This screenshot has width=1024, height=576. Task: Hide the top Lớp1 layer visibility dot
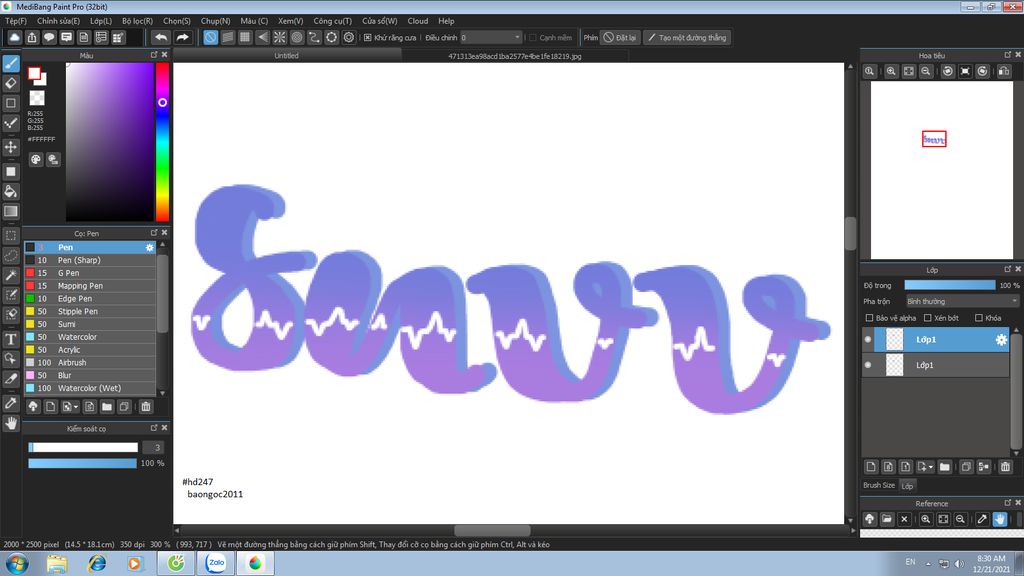(868, 340)
